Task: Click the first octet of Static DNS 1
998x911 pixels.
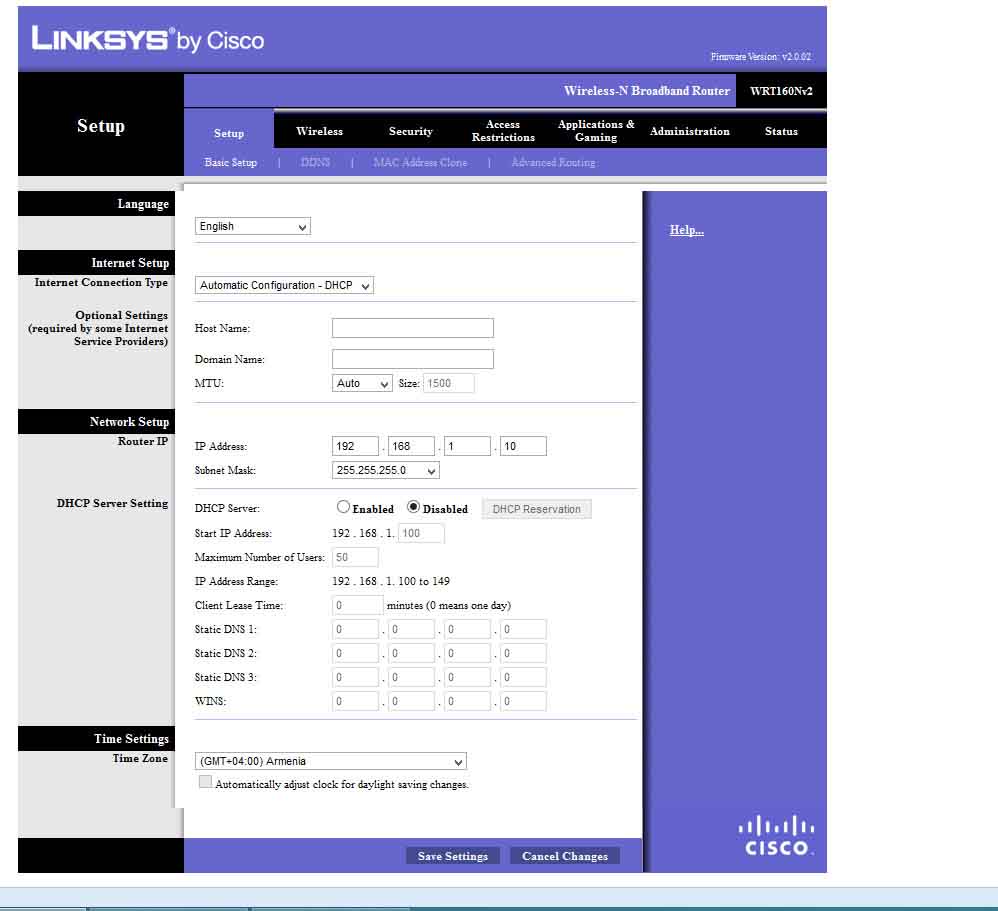Action: click(x=355, y=630)
